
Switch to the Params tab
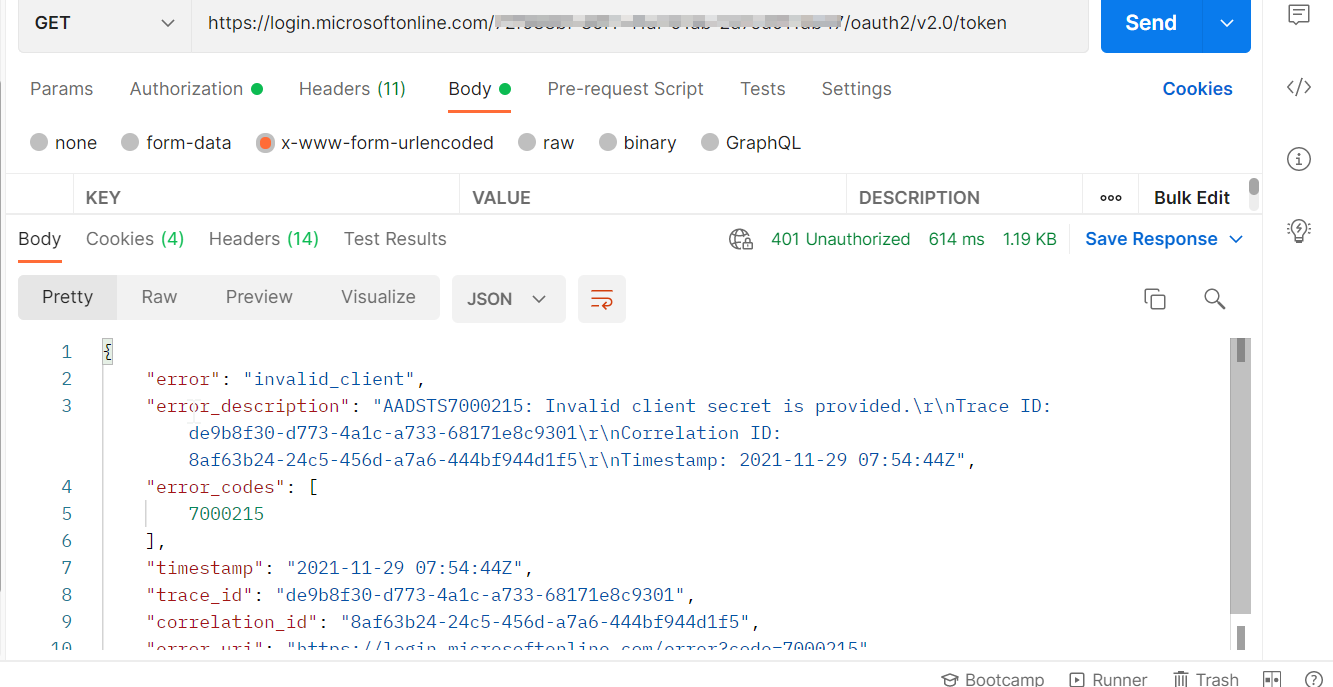(62, 89)
